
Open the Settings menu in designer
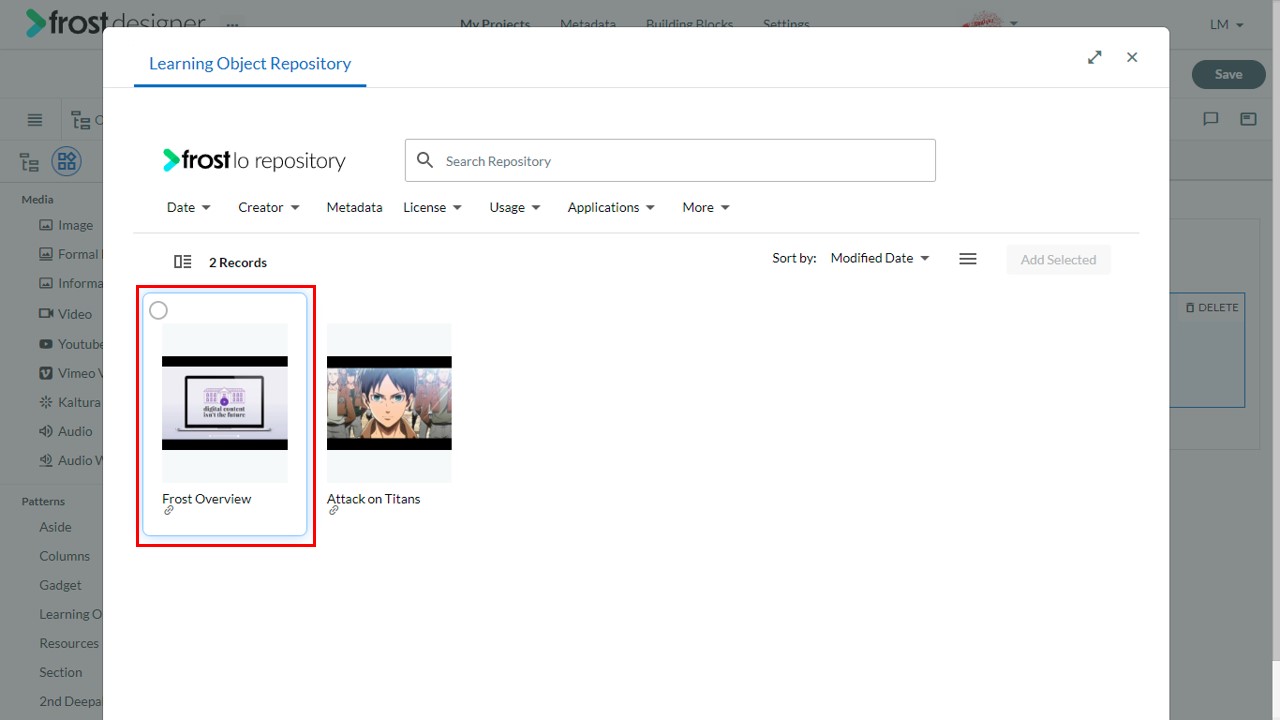point(786,24)
